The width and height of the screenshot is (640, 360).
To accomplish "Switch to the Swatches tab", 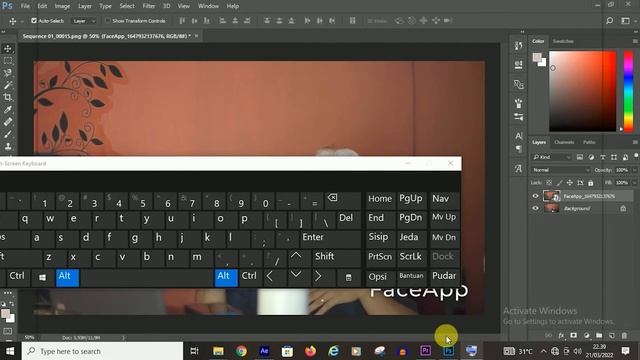I will coord(563,41).
